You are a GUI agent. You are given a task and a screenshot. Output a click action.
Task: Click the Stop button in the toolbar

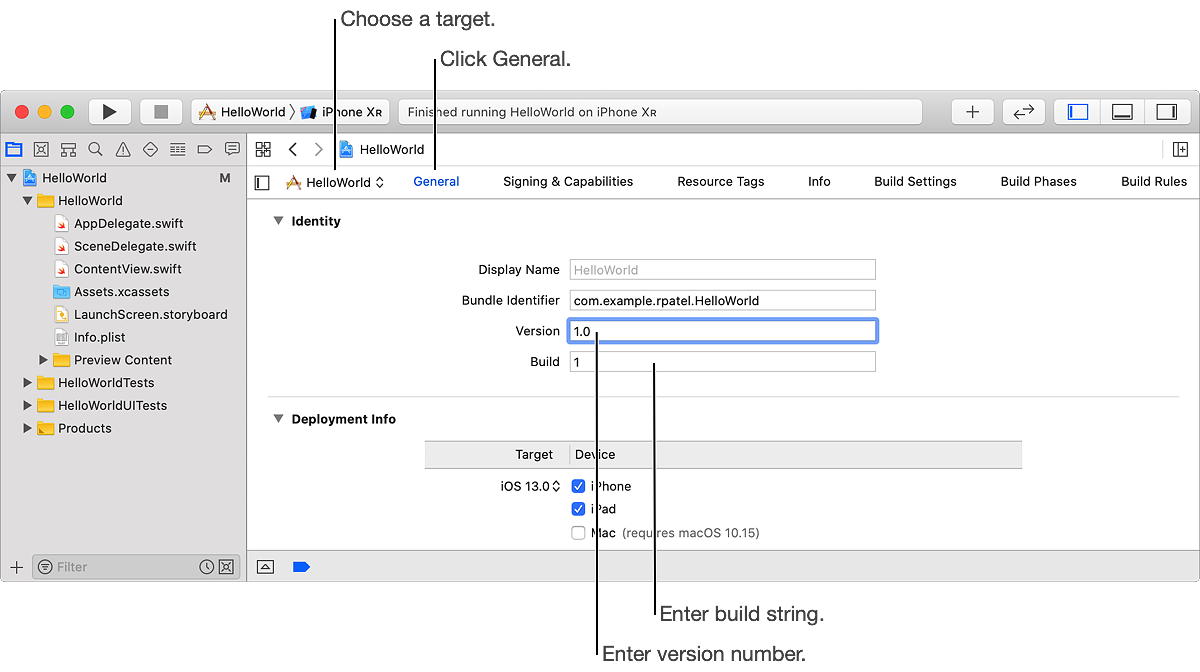(x=161, y=112)
